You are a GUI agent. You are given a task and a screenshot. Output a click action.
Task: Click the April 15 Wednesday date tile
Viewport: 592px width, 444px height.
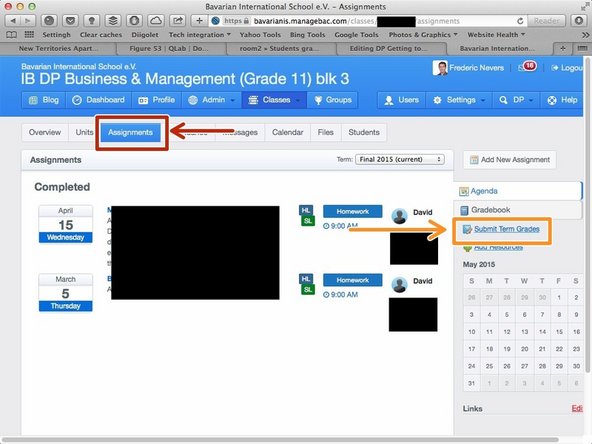tap(65, 224)
